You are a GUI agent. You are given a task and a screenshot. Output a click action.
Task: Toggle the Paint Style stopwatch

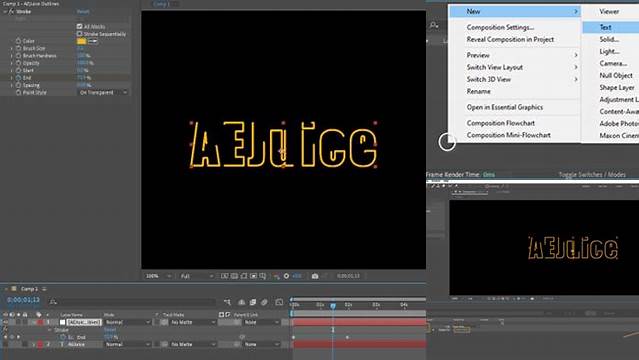(x=18, y=93)
